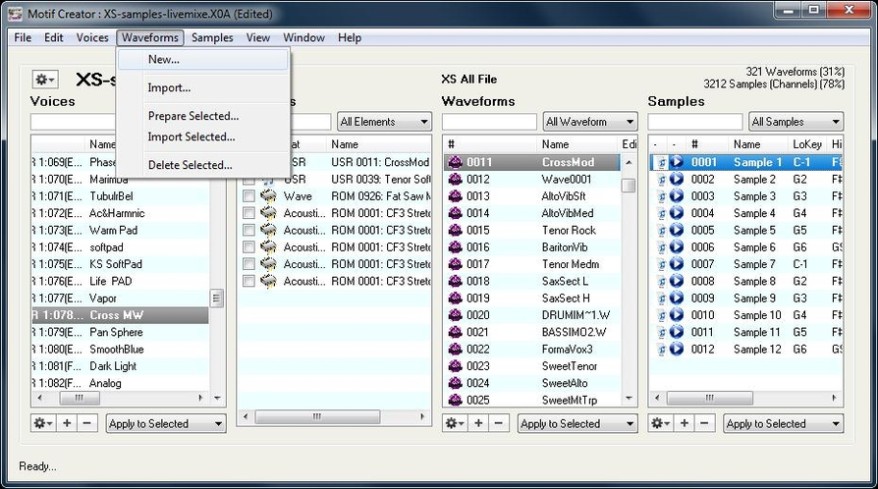Choose New... in the Waveforms menu

pyautogui.click(x=204, y=59)
